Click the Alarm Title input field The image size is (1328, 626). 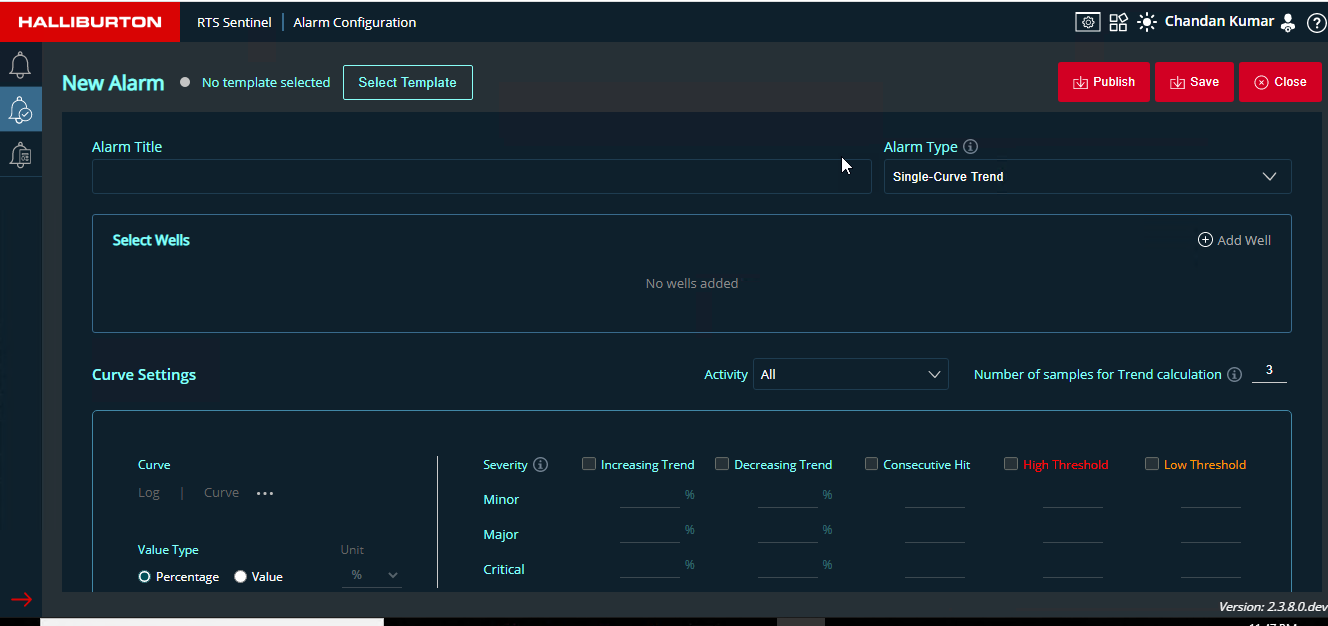481,177
